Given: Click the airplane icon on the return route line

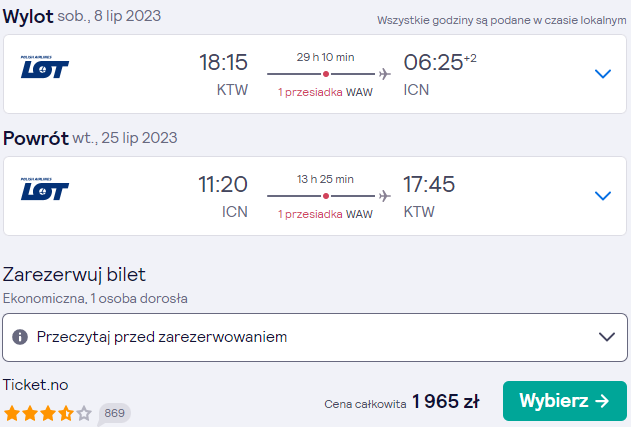Looking at the screenshot, I should (385, 196).
